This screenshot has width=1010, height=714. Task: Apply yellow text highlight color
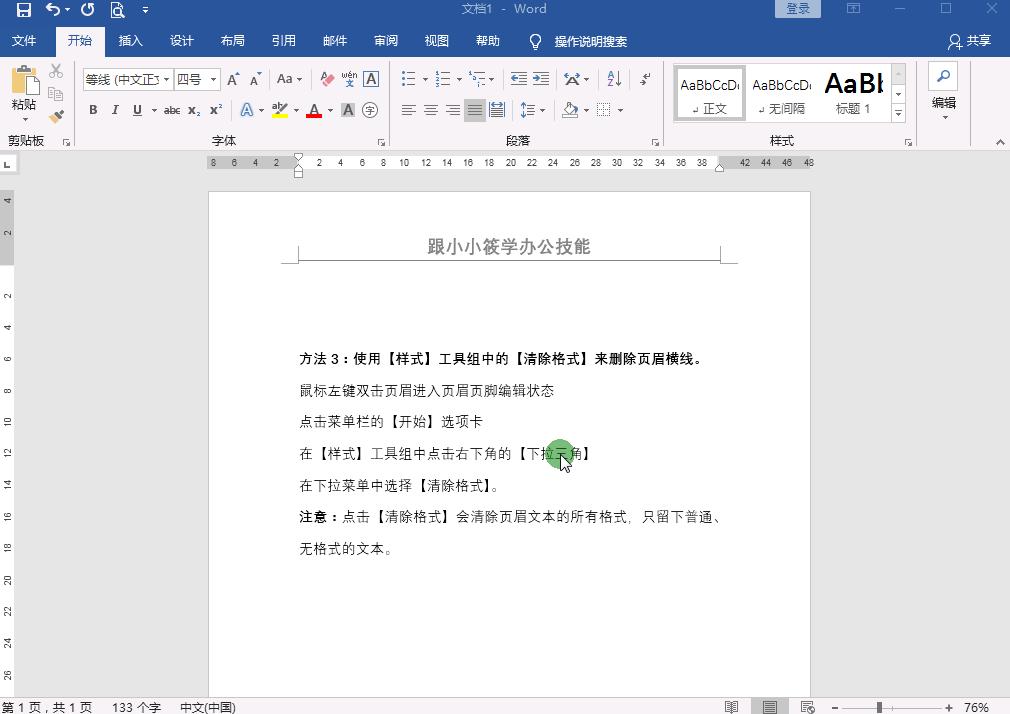tap(280, 110)
